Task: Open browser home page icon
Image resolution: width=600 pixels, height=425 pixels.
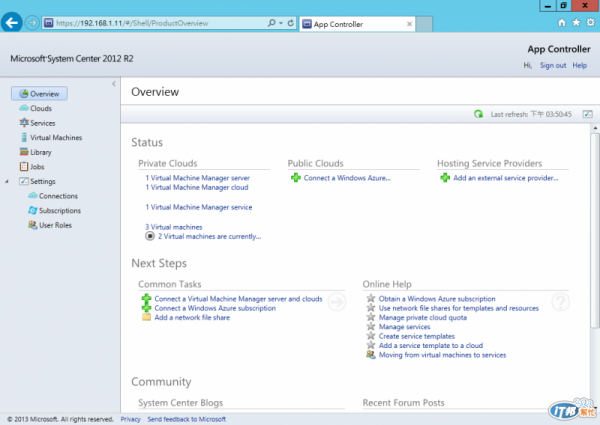Action: click(x=561, y=23)
